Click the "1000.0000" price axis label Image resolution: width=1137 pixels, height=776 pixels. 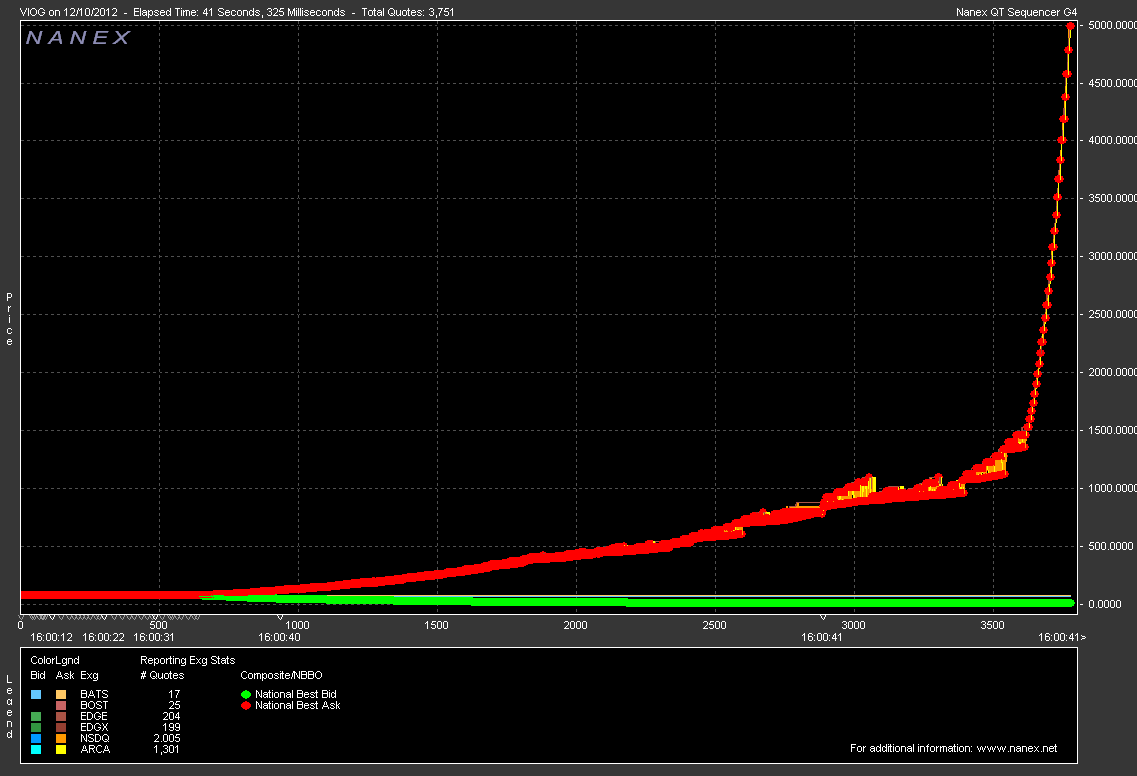point(1112,488)
